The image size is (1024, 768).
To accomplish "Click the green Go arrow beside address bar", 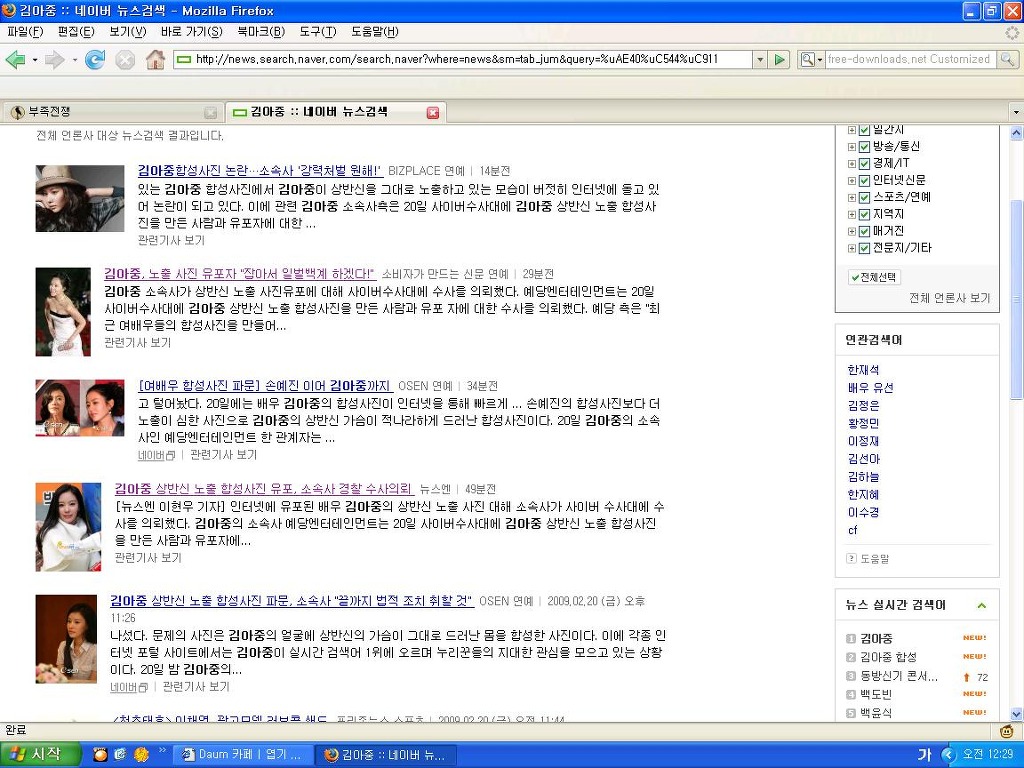I will 779,59.
